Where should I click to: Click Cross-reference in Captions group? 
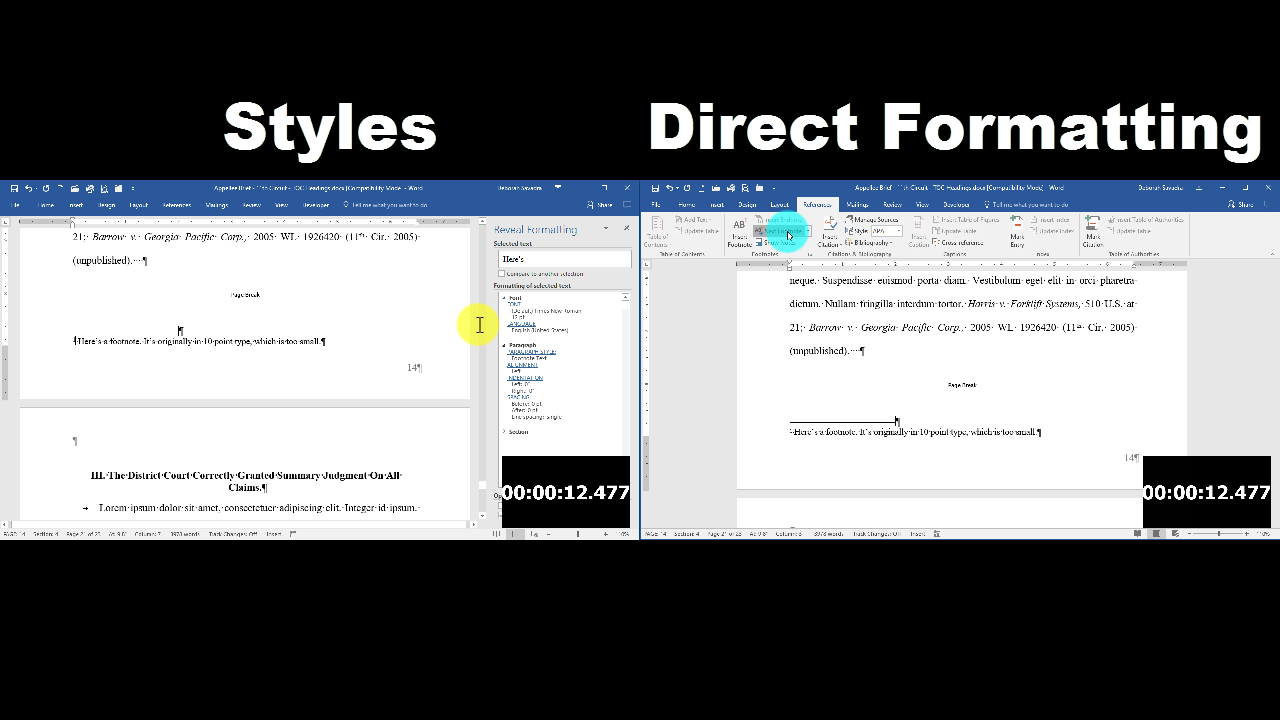[x=957, y=242]
